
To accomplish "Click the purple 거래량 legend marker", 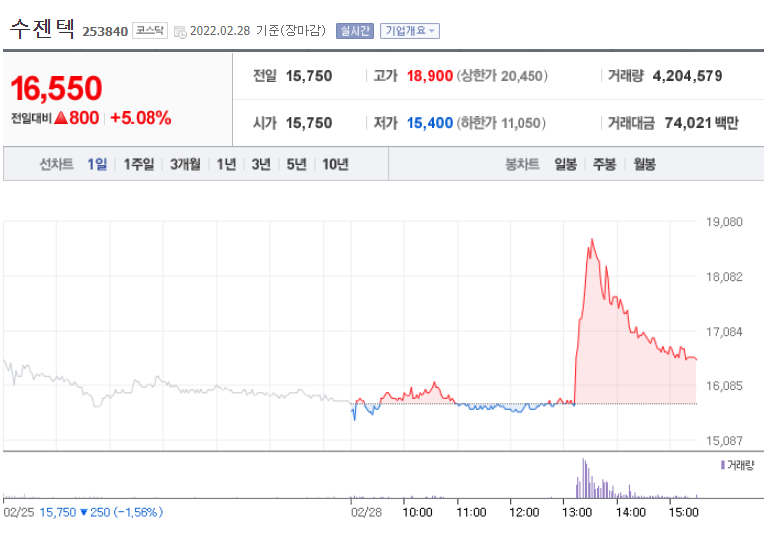I will (x=723, y=465).
